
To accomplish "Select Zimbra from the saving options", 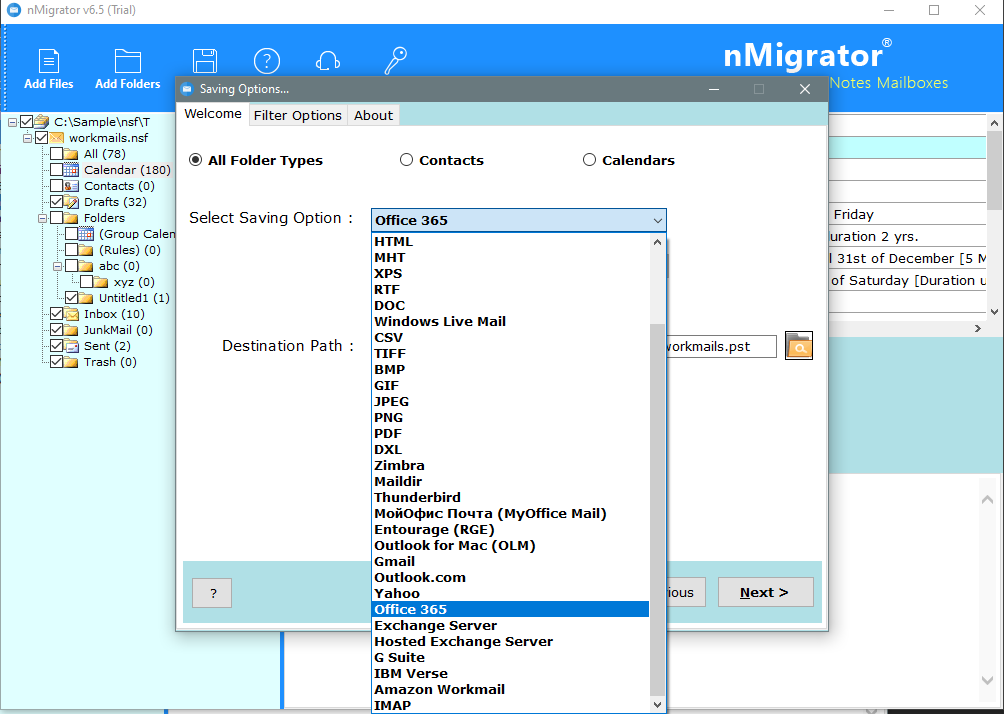I will click(x=510, y=466).
